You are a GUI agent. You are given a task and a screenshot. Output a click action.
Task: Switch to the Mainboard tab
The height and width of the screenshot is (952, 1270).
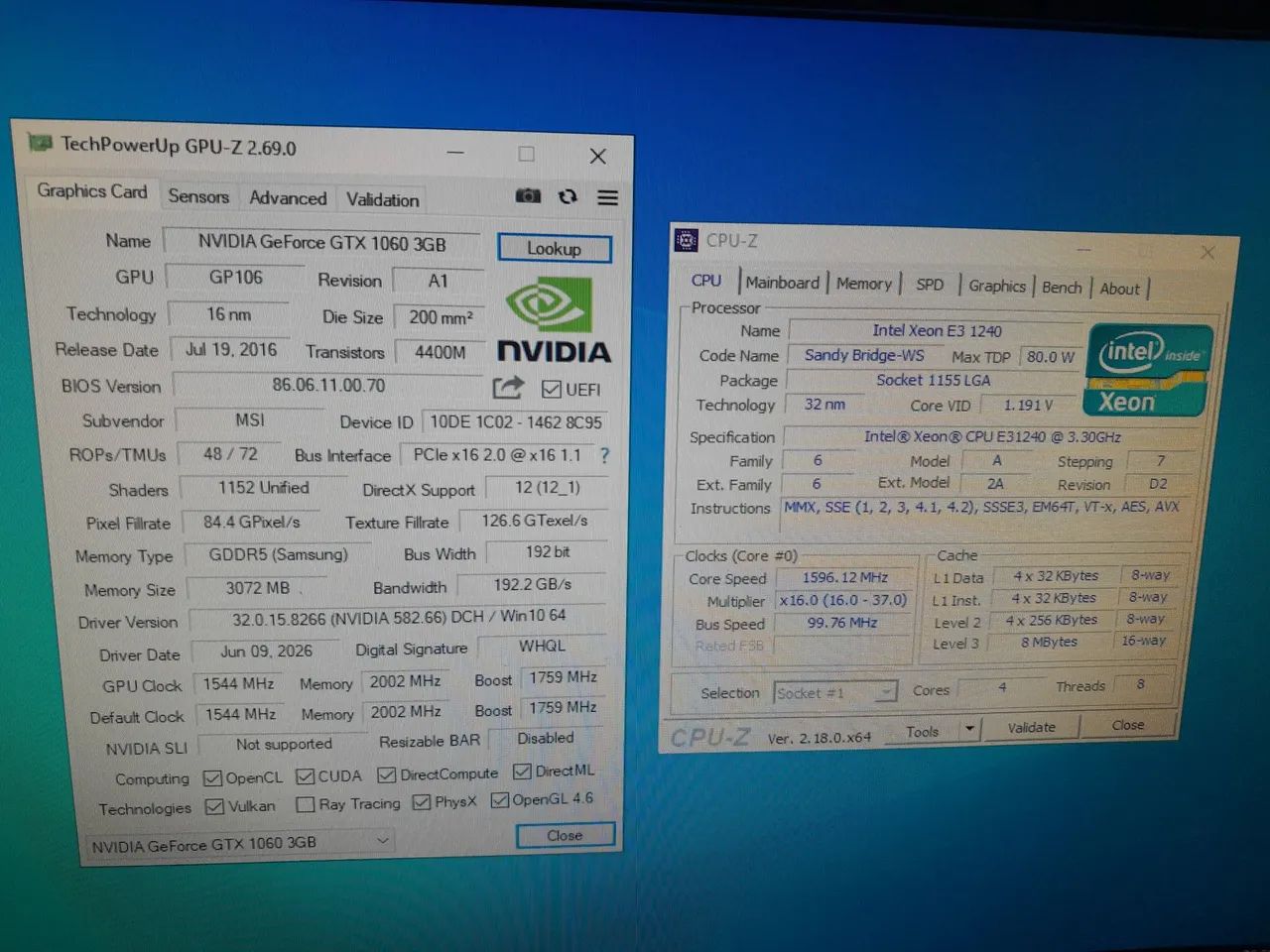[x=783, y=283]
